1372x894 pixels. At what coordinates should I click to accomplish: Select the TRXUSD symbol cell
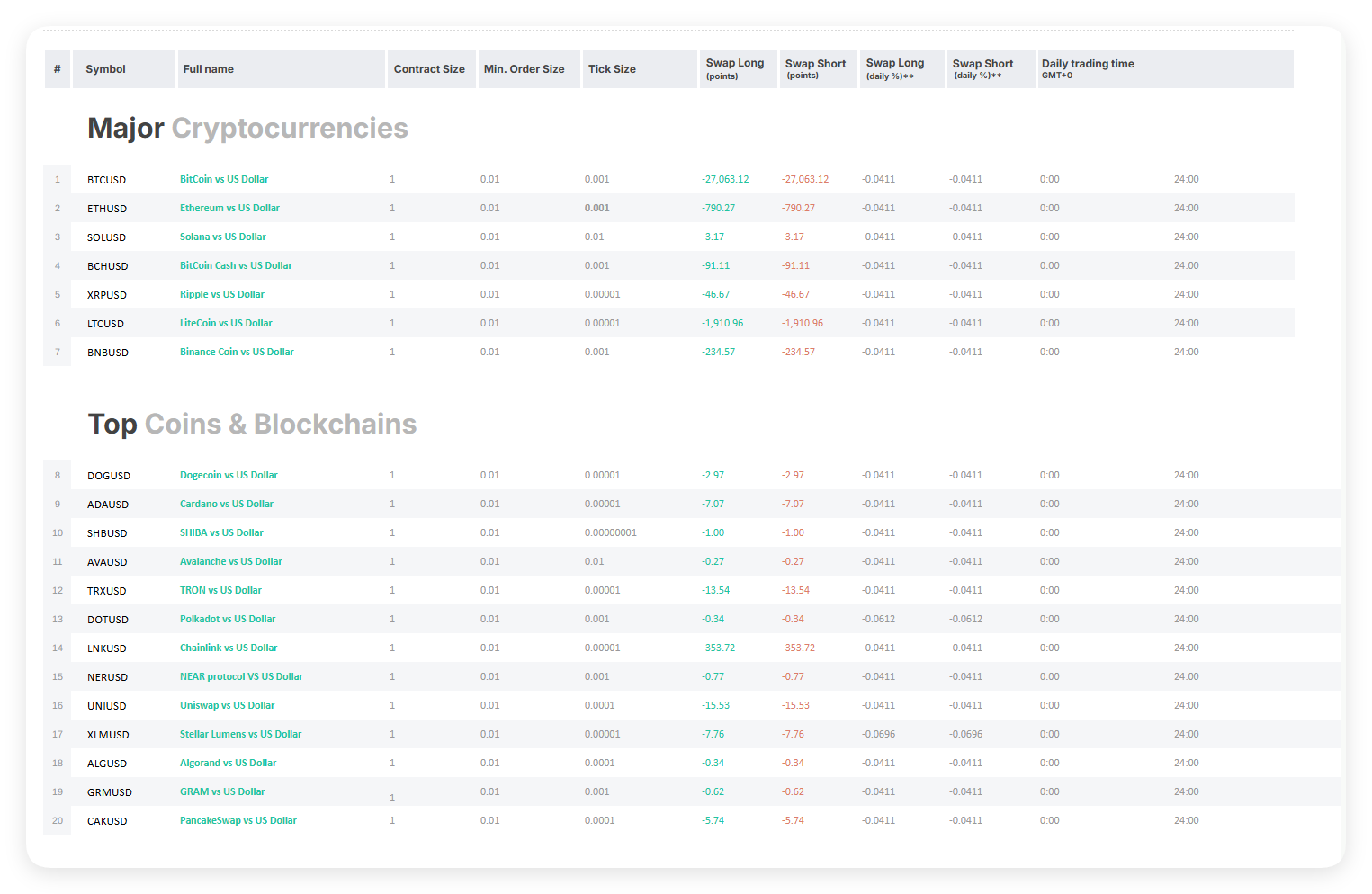click(107, 591)
